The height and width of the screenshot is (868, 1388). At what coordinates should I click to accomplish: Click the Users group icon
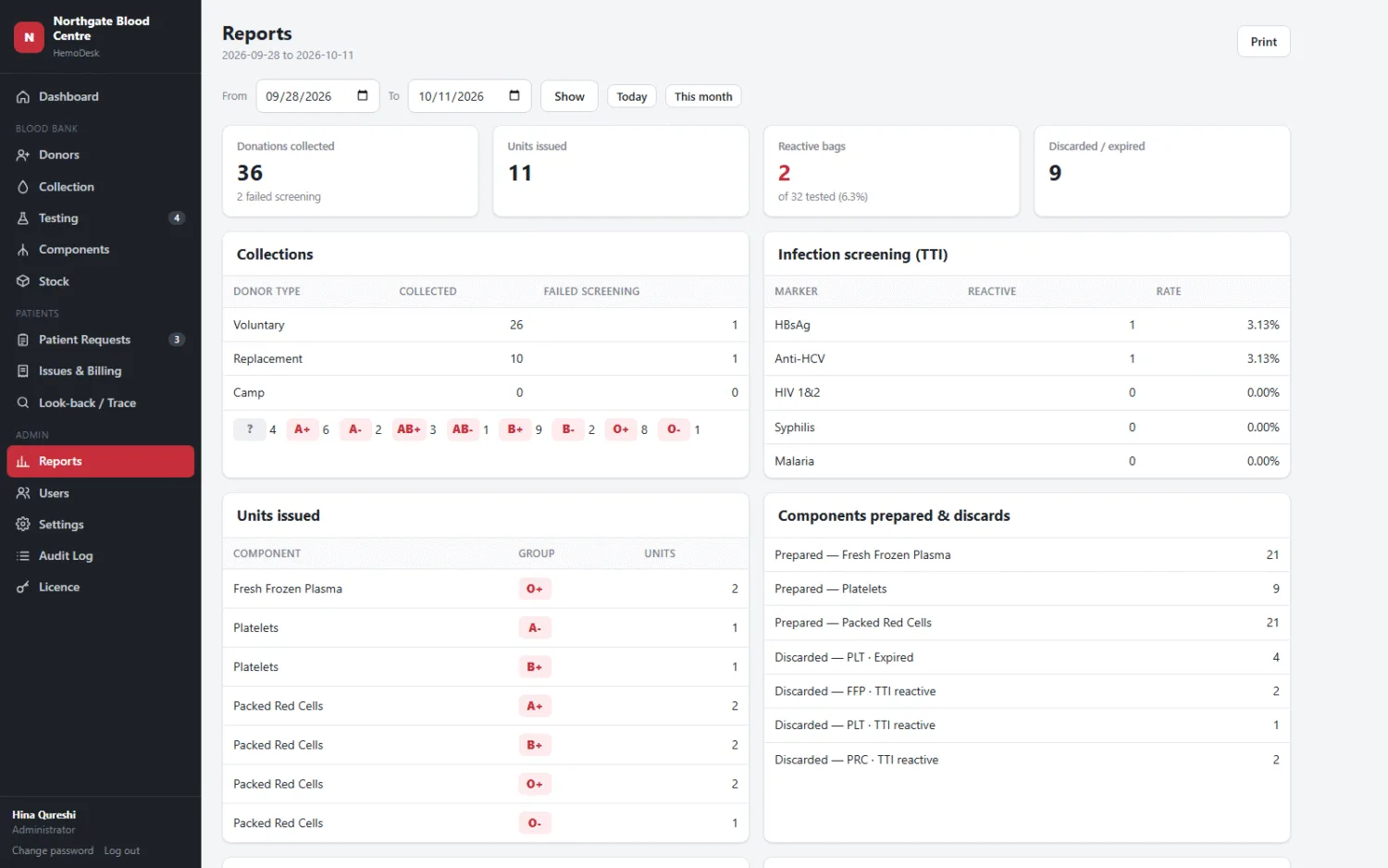click(x=23, y=493)
